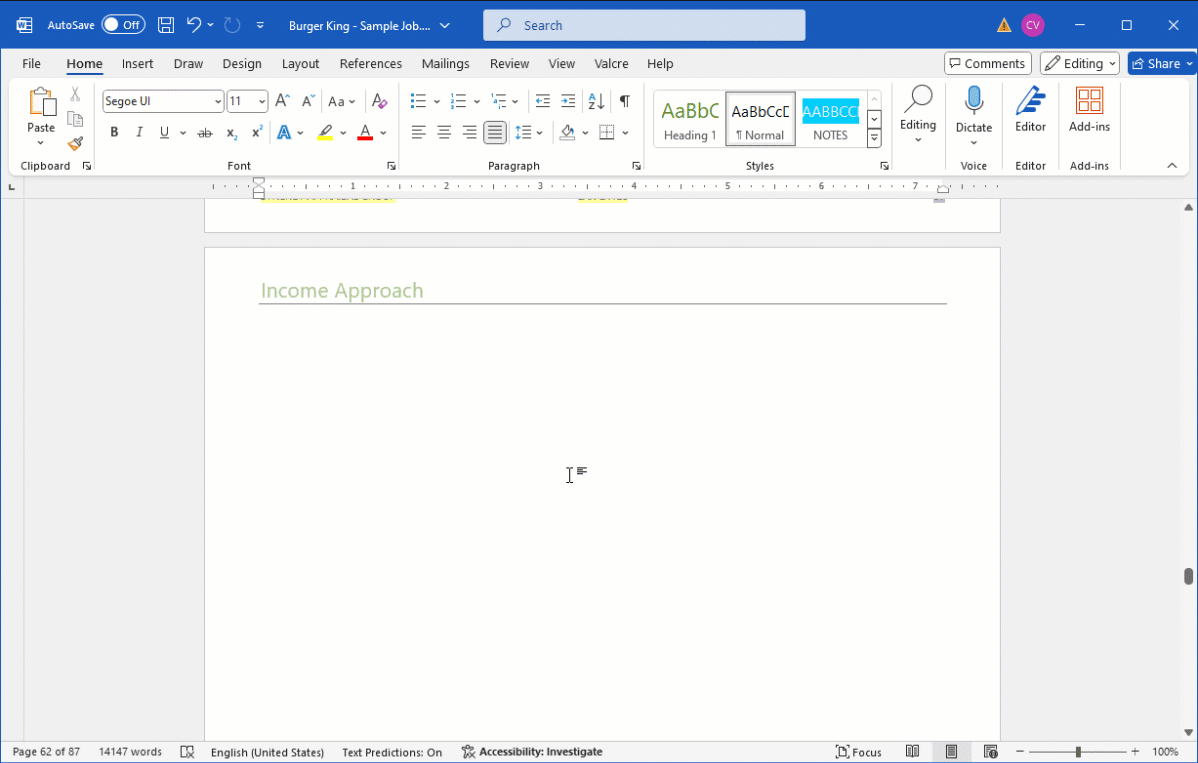
Task: Toggle show paragraph marks
Action: [x=625, y=101]
